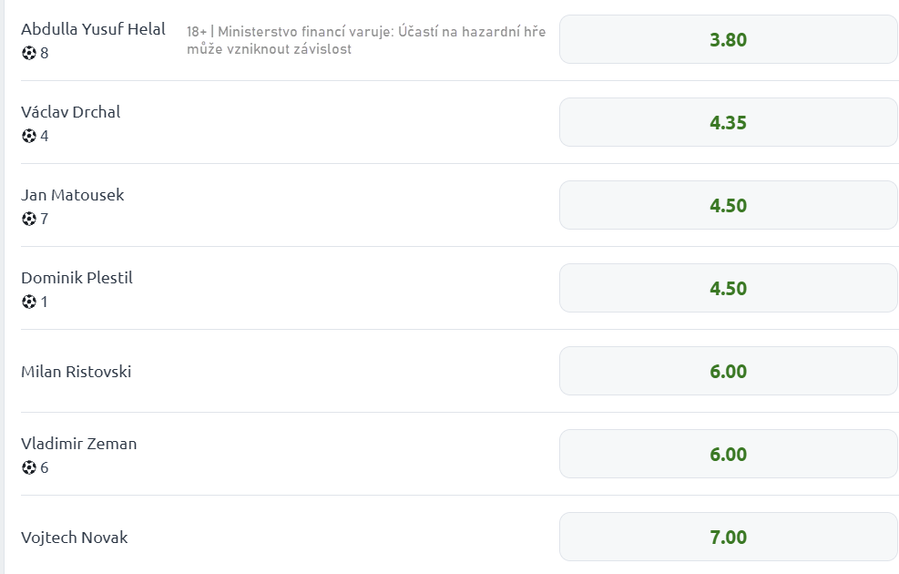
Task: Click the Vojtech Novak player name
Action: [x=74, y=538]
